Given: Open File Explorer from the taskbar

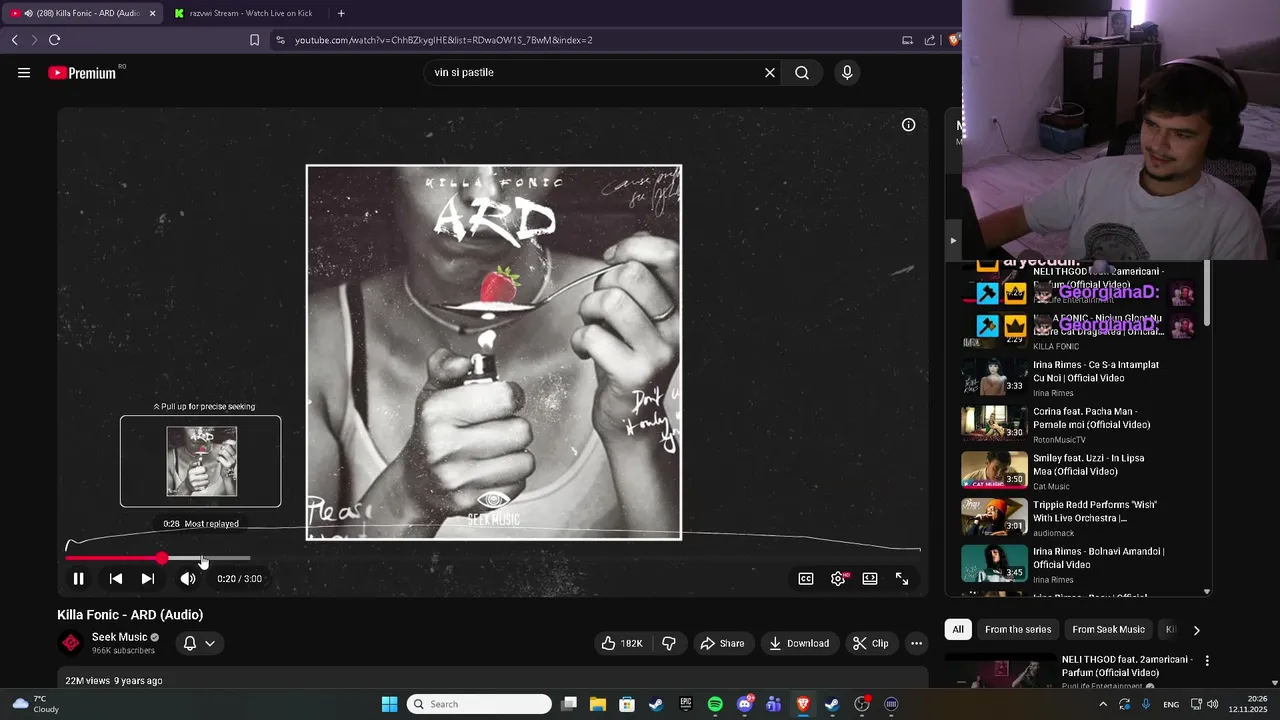Looking at the screenshot, I should pos(597,704).
